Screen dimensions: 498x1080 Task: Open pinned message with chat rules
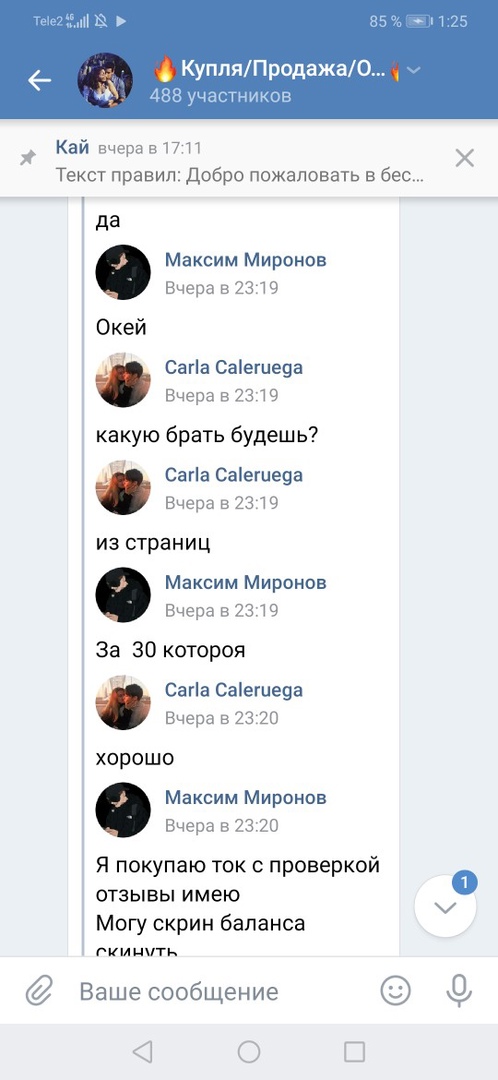coord(239,161)
